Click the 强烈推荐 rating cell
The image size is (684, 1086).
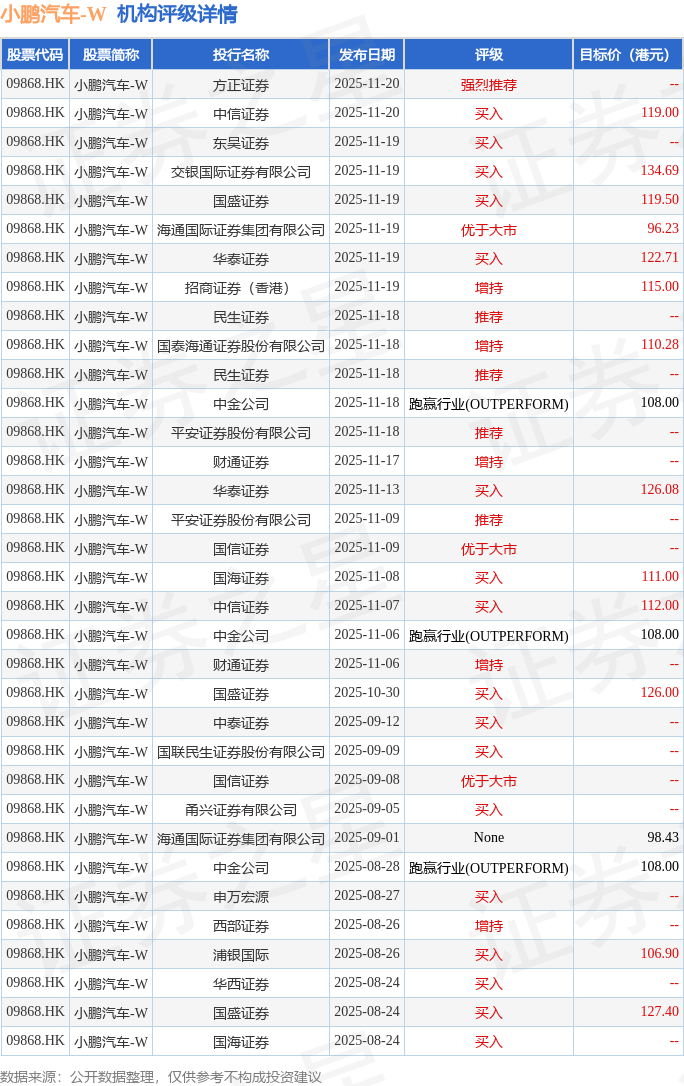click(489, 84)
